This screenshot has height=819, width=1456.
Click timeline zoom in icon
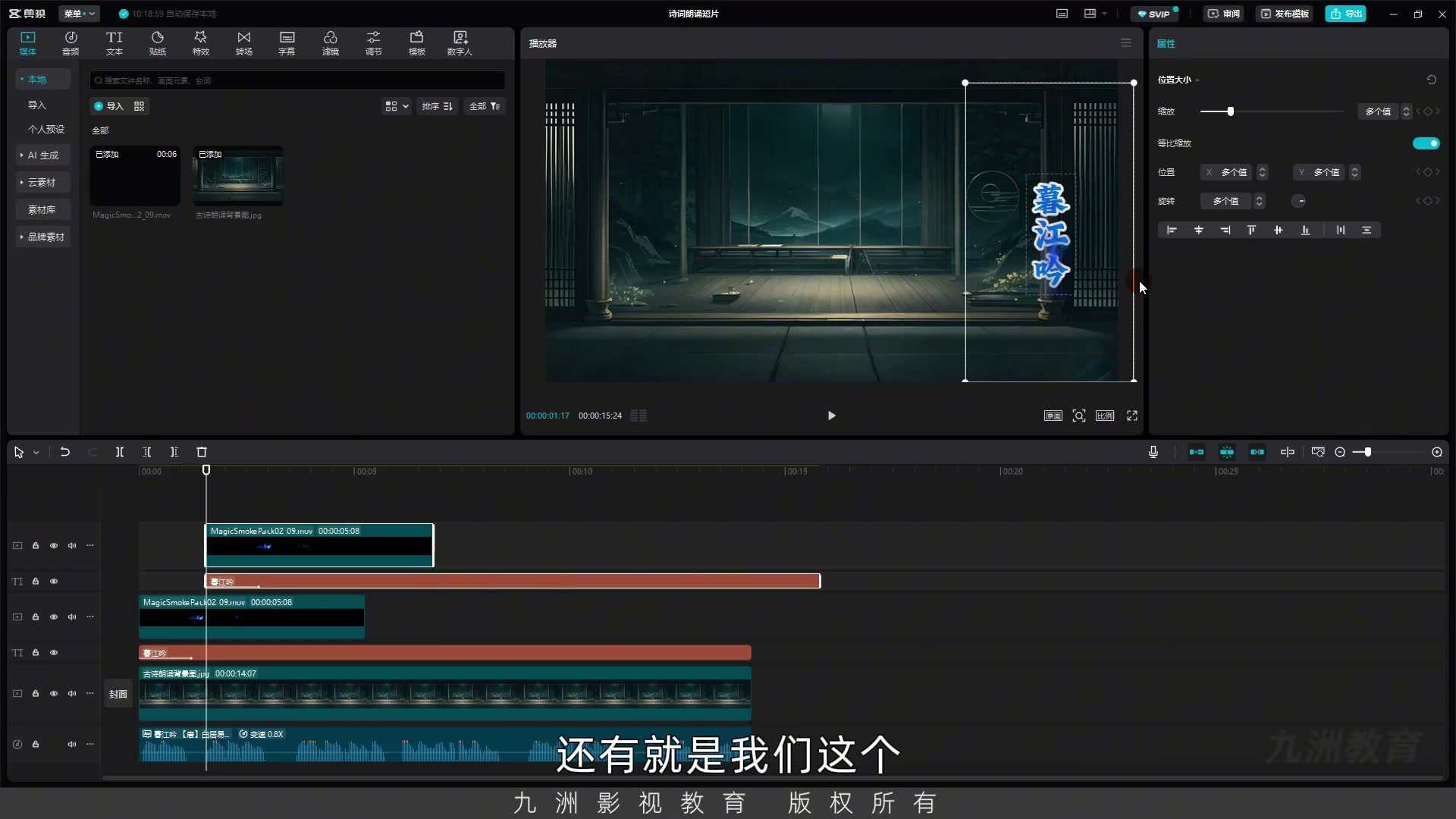(x=1437, y=452)
